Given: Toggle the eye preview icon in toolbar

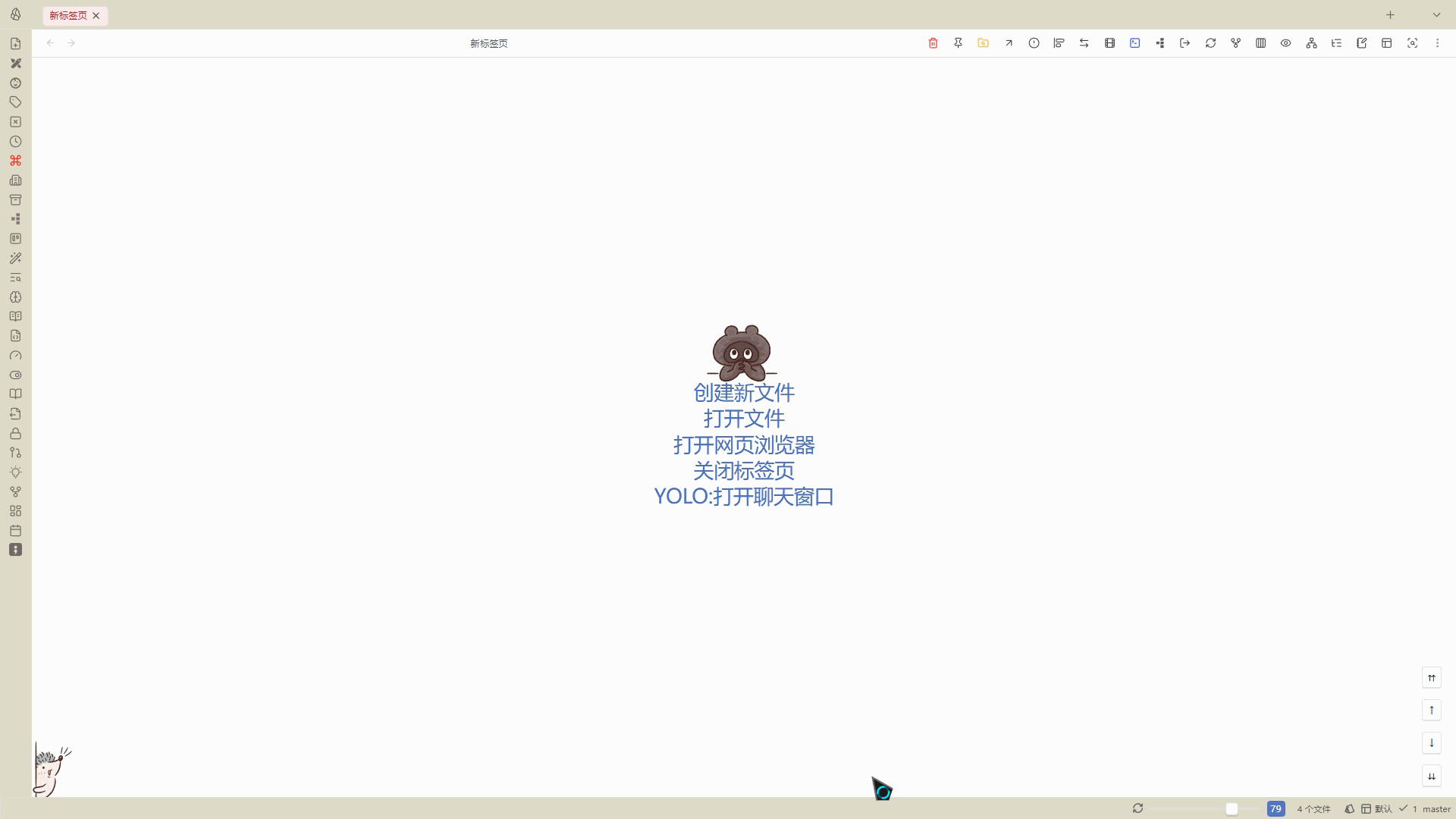Looking at the screenshot, I should tap(1286, 43).
